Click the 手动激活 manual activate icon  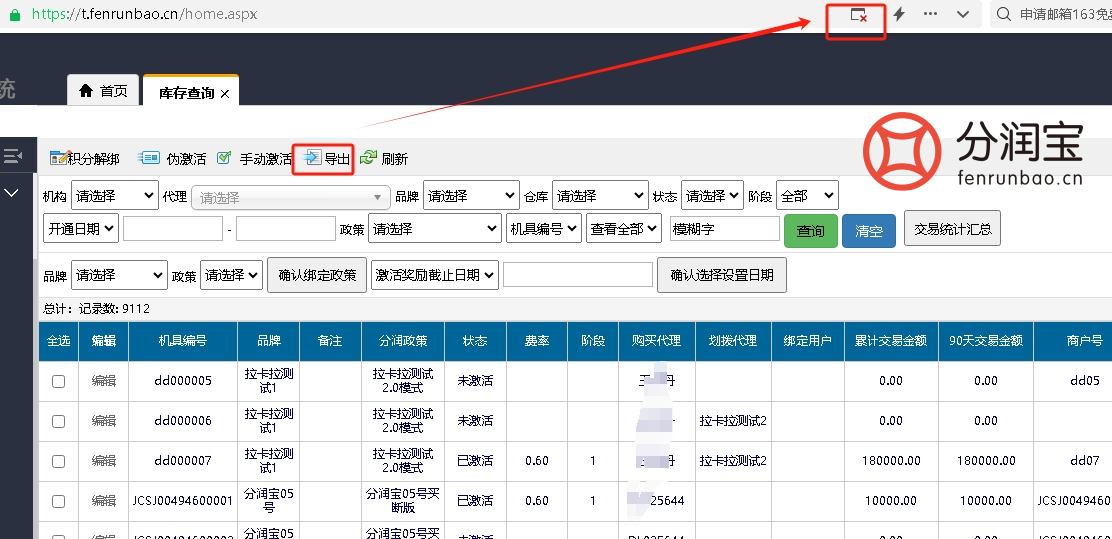pyautogui.click(x=225, y=158)
